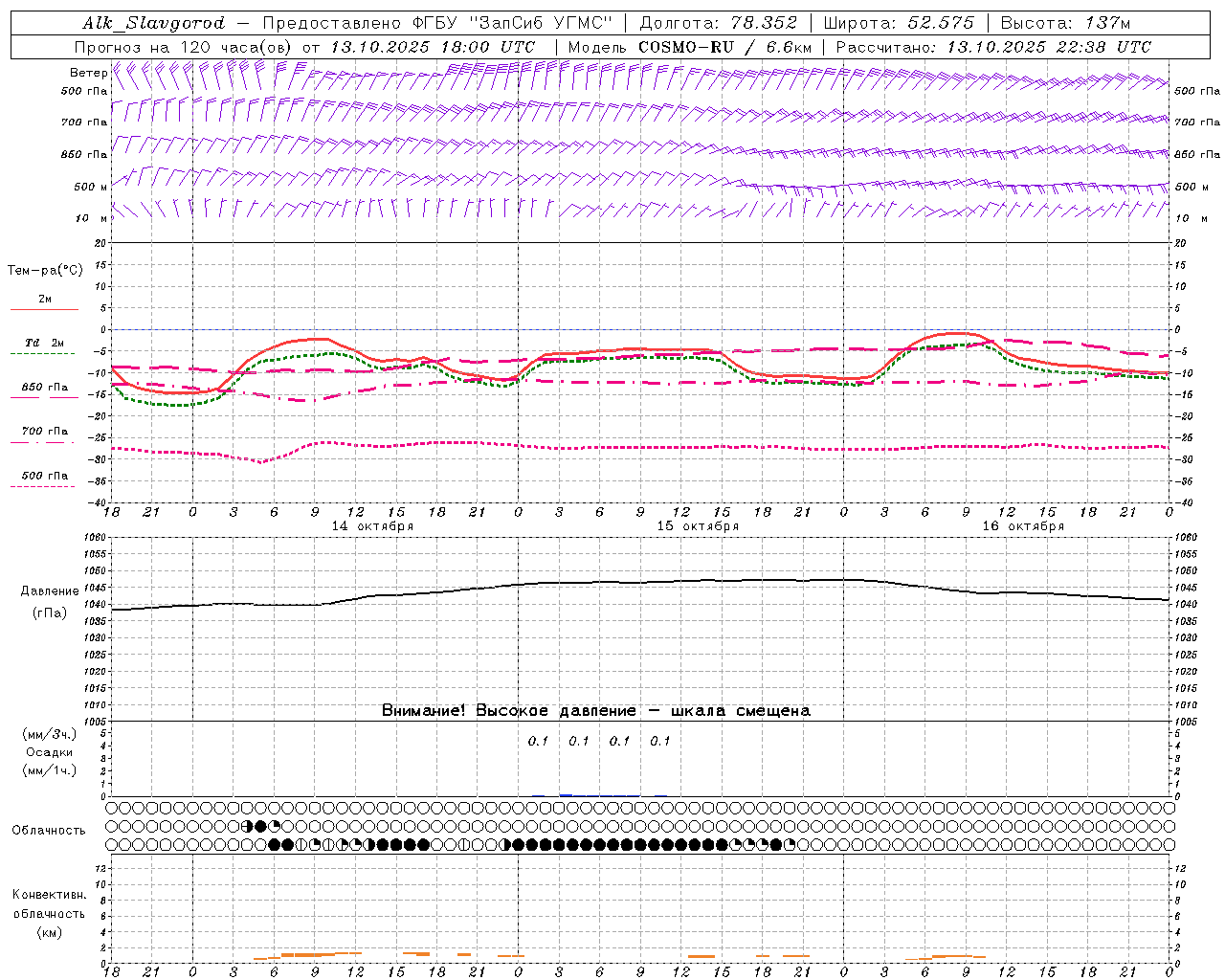Click the (гПа) pressure unit label
The image size is (1225, 980).
(49, 613)
